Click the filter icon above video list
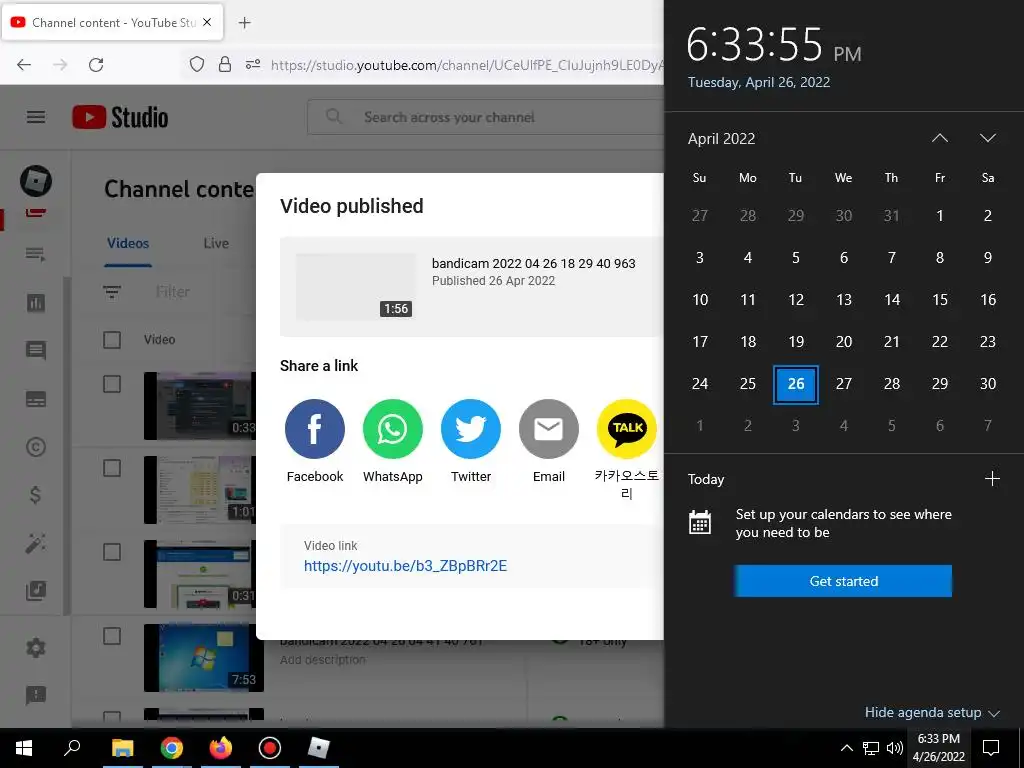The width and height of the screenshot is (1024, 768). pyautogui.click(x=112, y=292)
